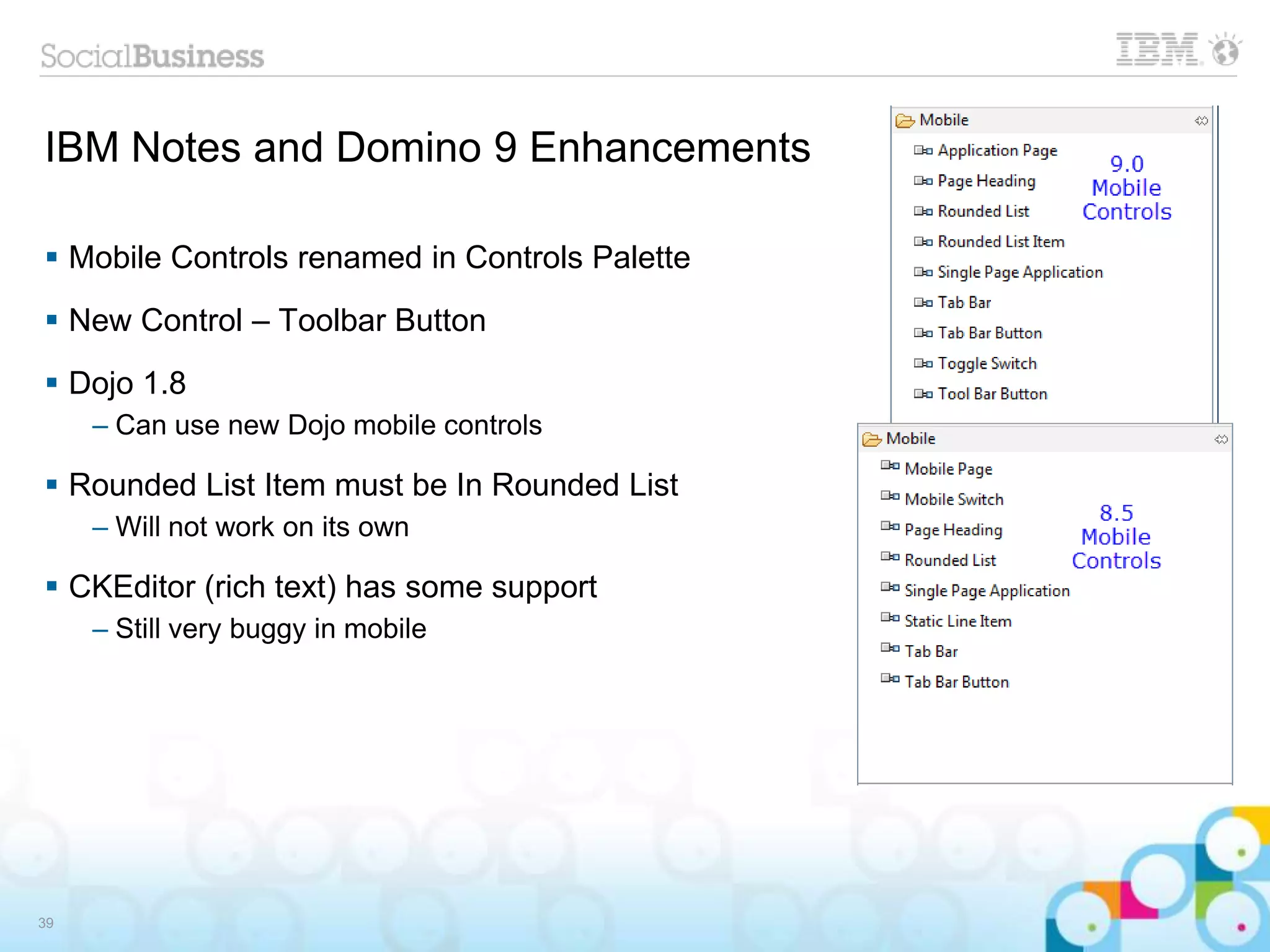Click sub-bullet 'Still very buggy in mobile'

click(x=271, y=628)
